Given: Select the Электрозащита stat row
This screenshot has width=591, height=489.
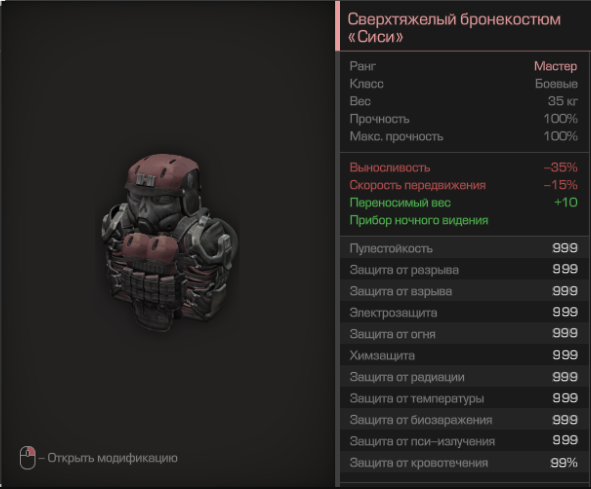Looking at the screenshot, I should [465, 312].
